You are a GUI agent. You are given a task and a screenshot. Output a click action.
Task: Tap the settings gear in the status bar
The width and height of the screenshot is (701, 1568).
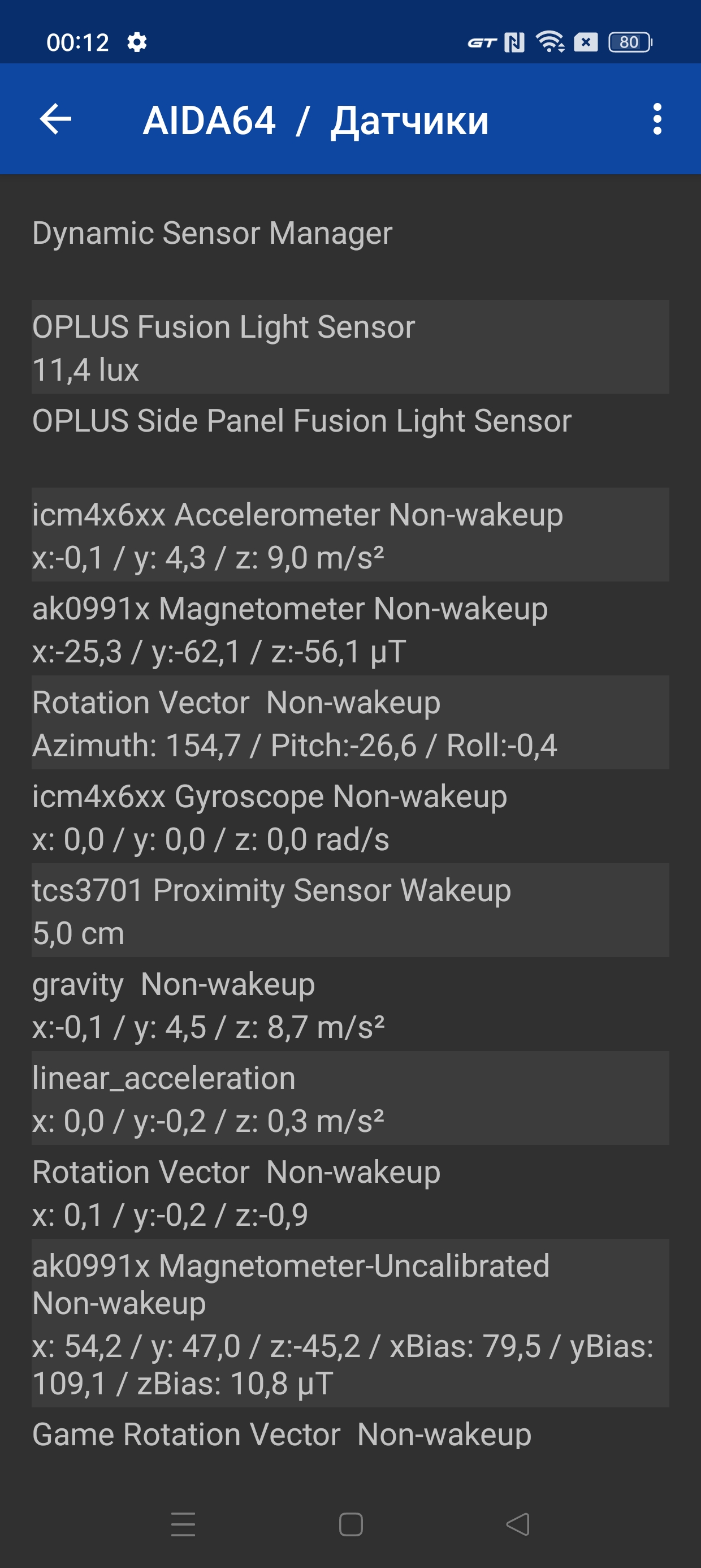click(x=137, y=42)
